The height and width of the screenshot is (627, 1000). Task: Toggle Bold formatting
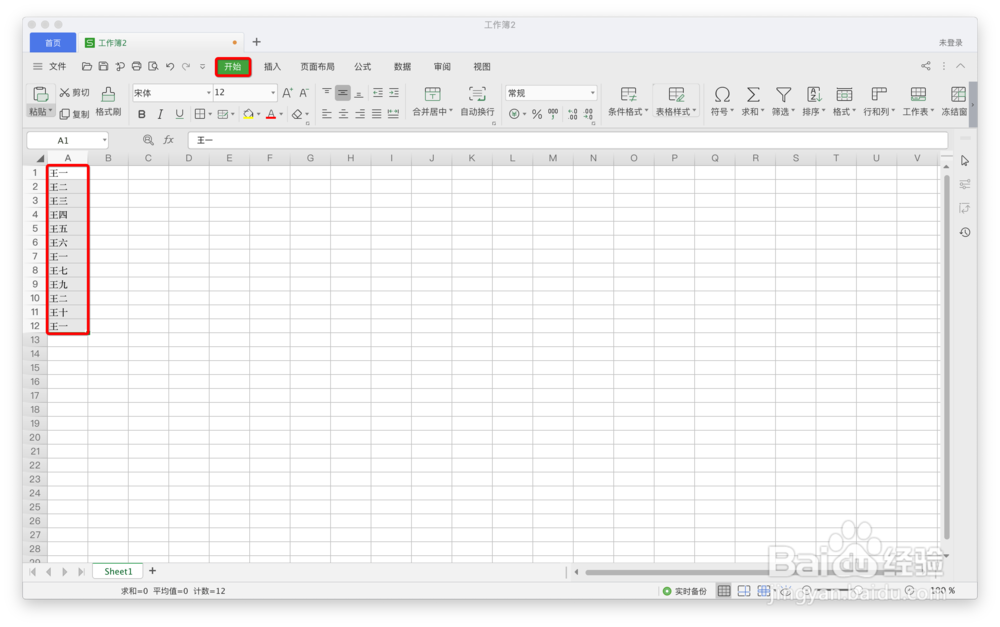pos(142,114)
